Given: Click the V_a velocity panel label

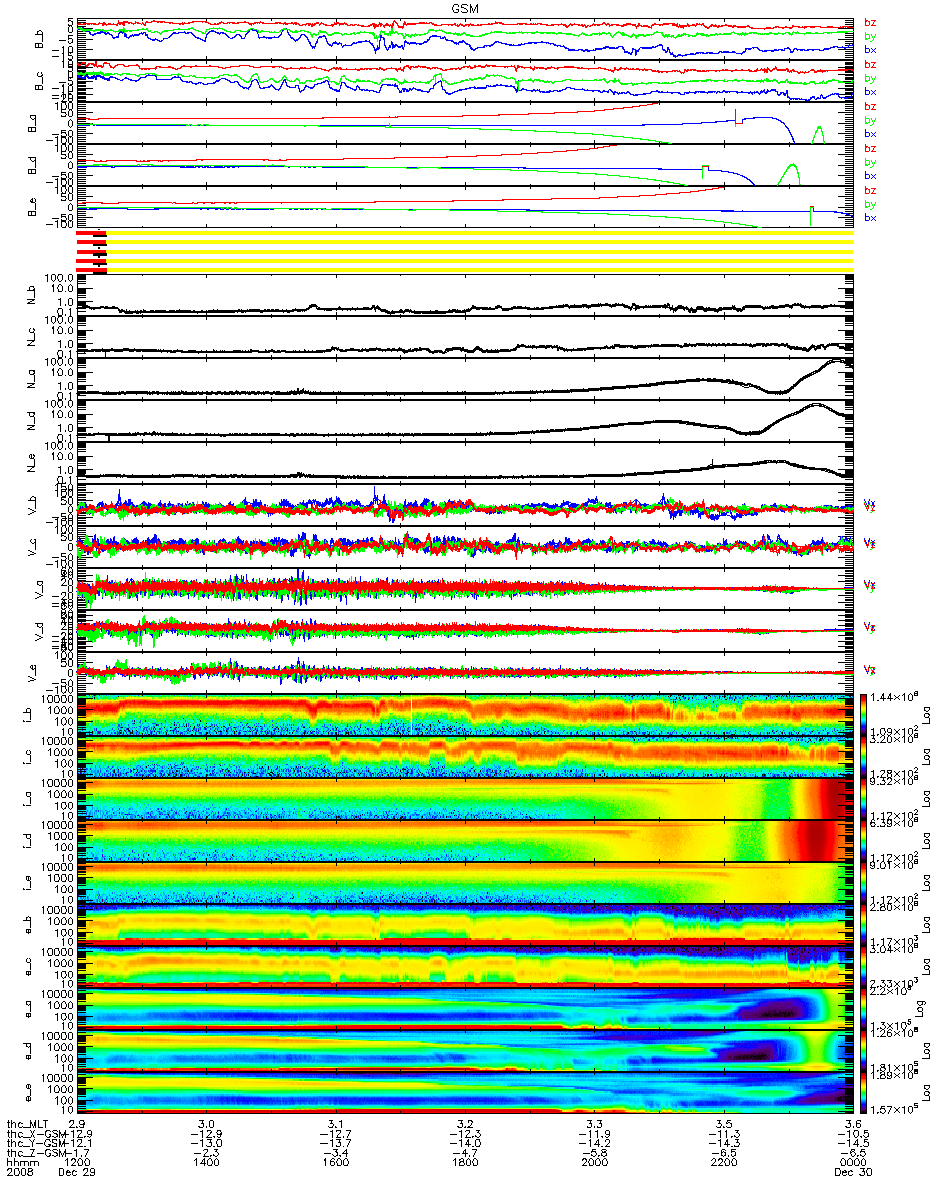Looking at the screenshot, I should click(x=41, y=590).
